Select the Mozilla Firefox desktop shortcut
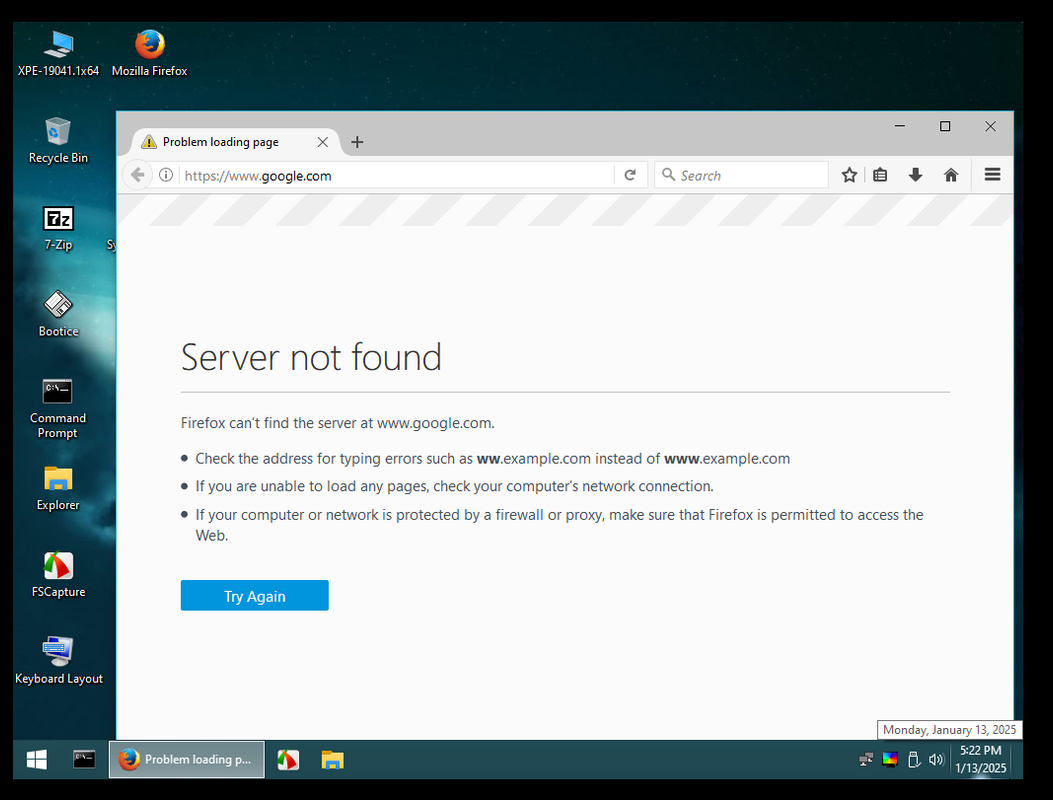 tap(149, 53)
